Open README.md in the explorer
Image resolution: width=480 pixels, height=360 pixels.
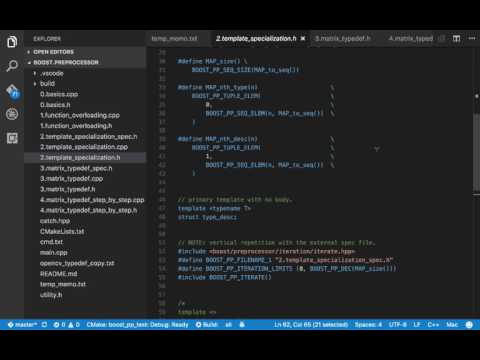pyautogui.click(x=58, y=273)
